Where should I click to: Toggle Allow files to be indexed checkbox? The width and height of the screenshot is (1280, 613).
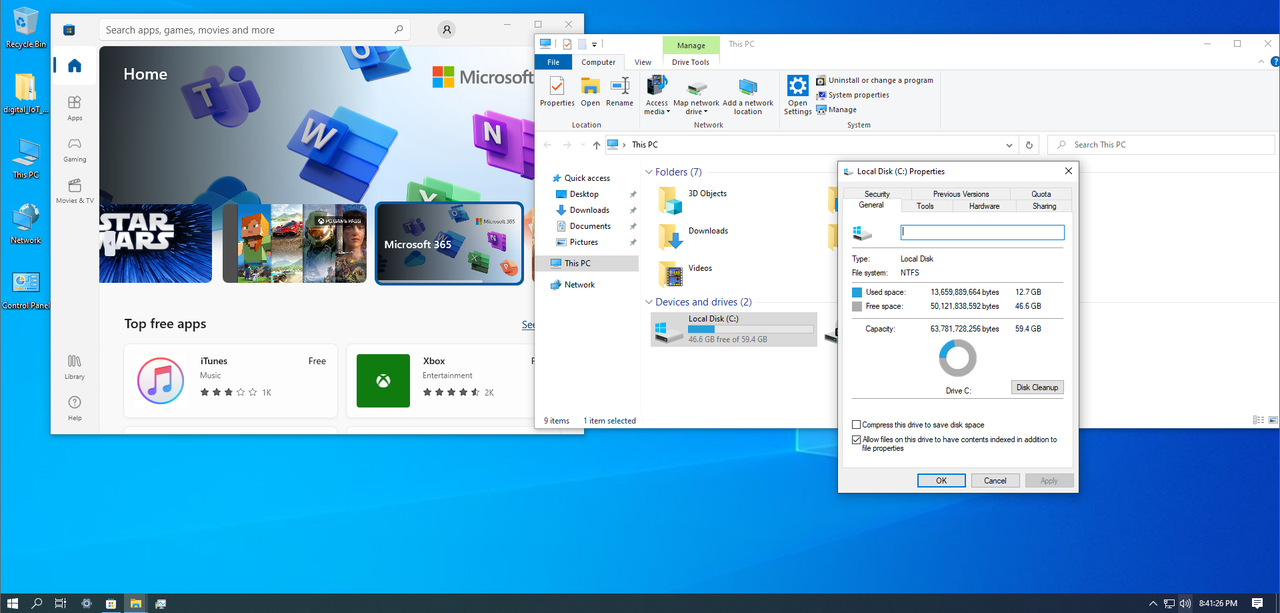856,439
